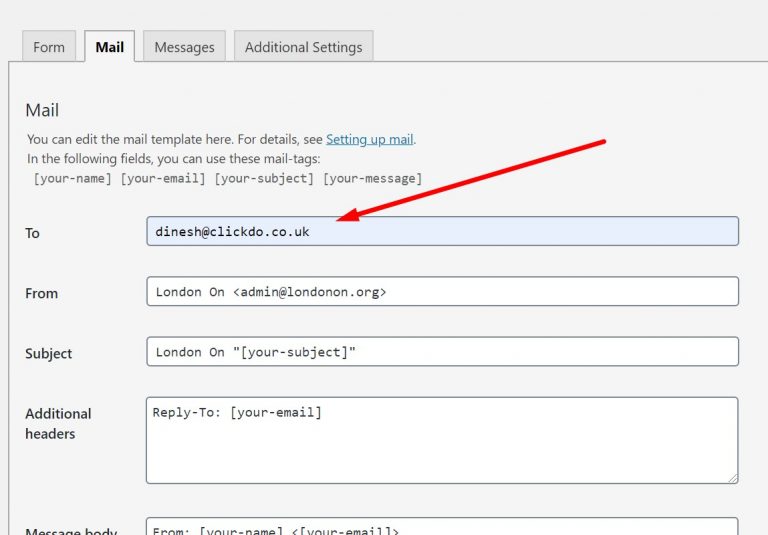Grab the Additional headers resize handle

pos(732,478)
